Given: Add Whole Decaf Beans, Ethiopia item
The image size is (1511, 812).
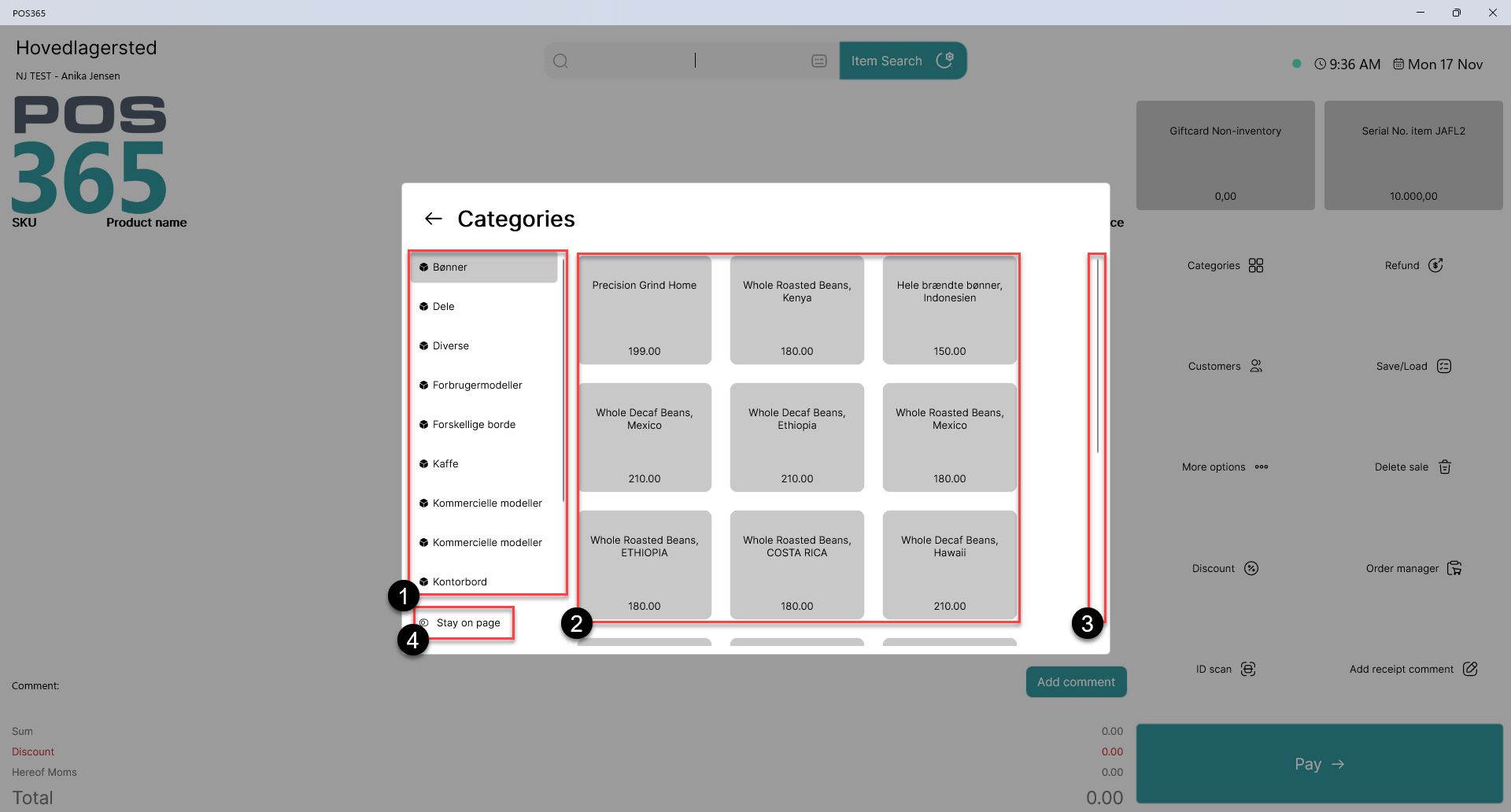Looking at the screenshot, I should click(x=797, y=437).
